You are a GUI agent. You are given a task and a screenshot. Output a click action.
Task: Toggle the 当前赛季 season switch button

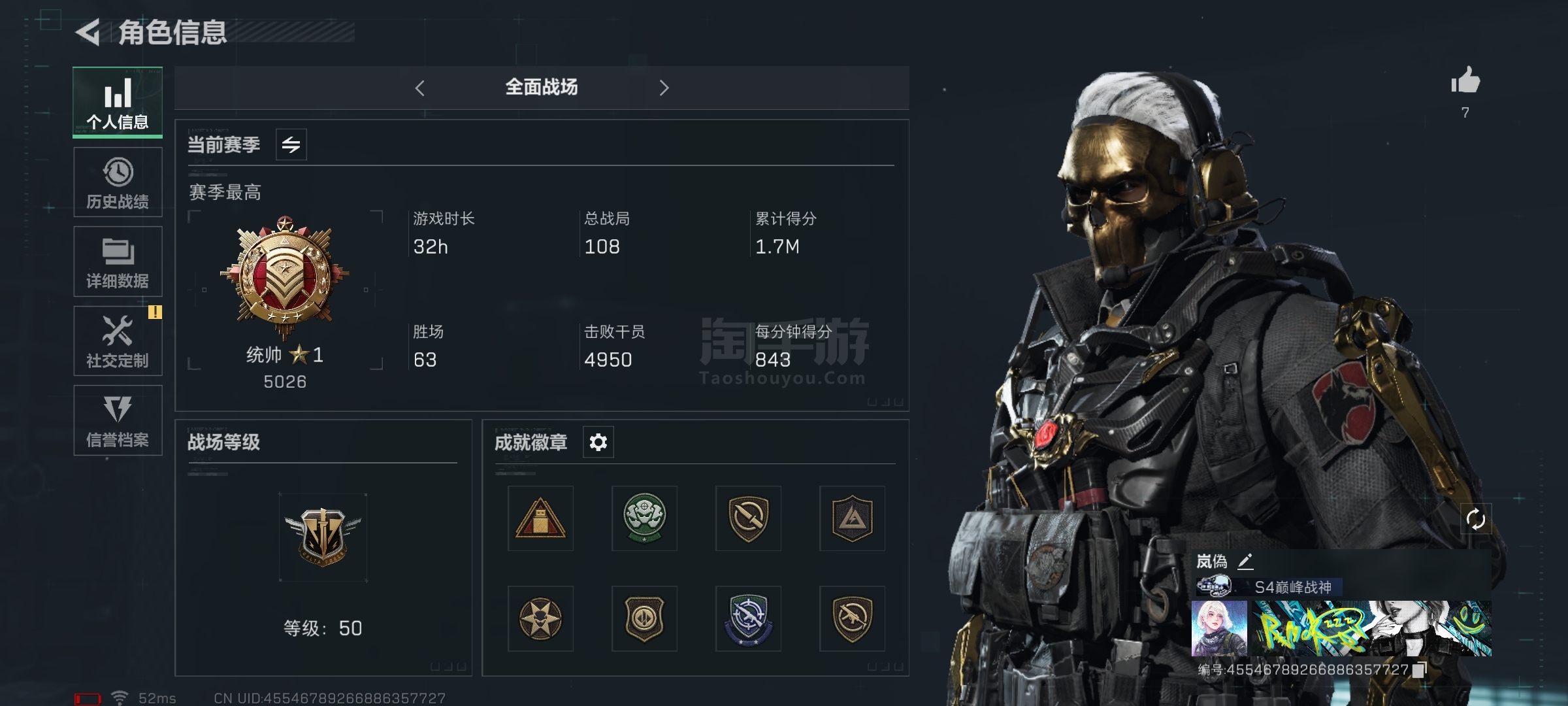(x=291, y=144)
